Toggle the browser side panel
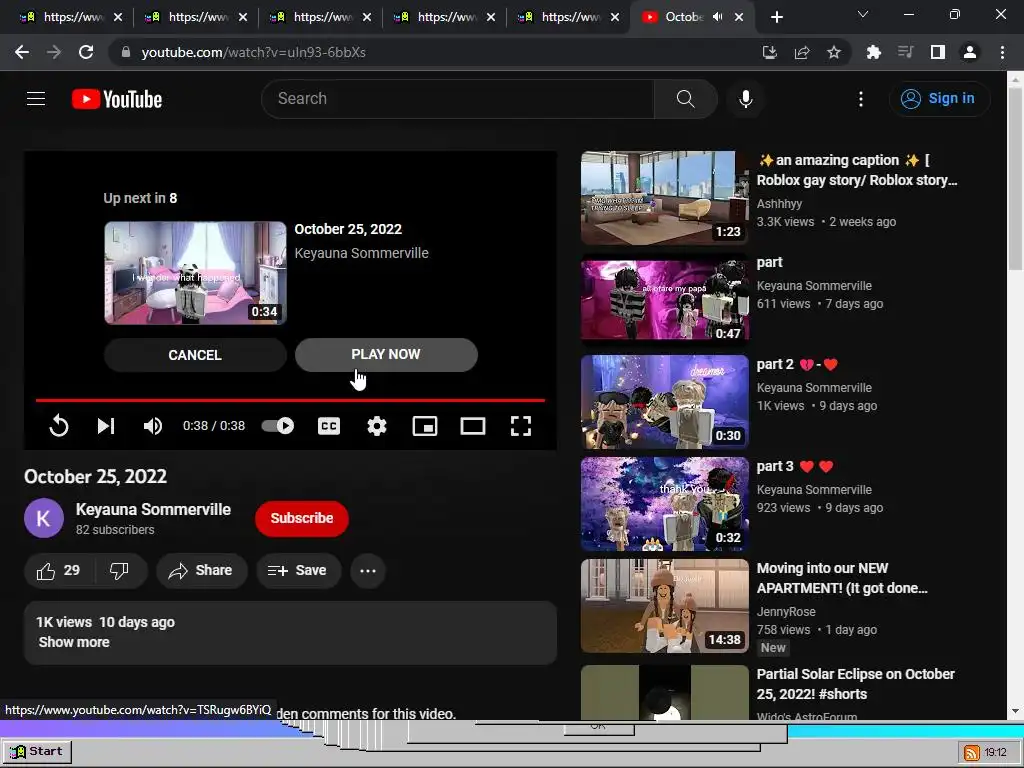 pos(938,52)
